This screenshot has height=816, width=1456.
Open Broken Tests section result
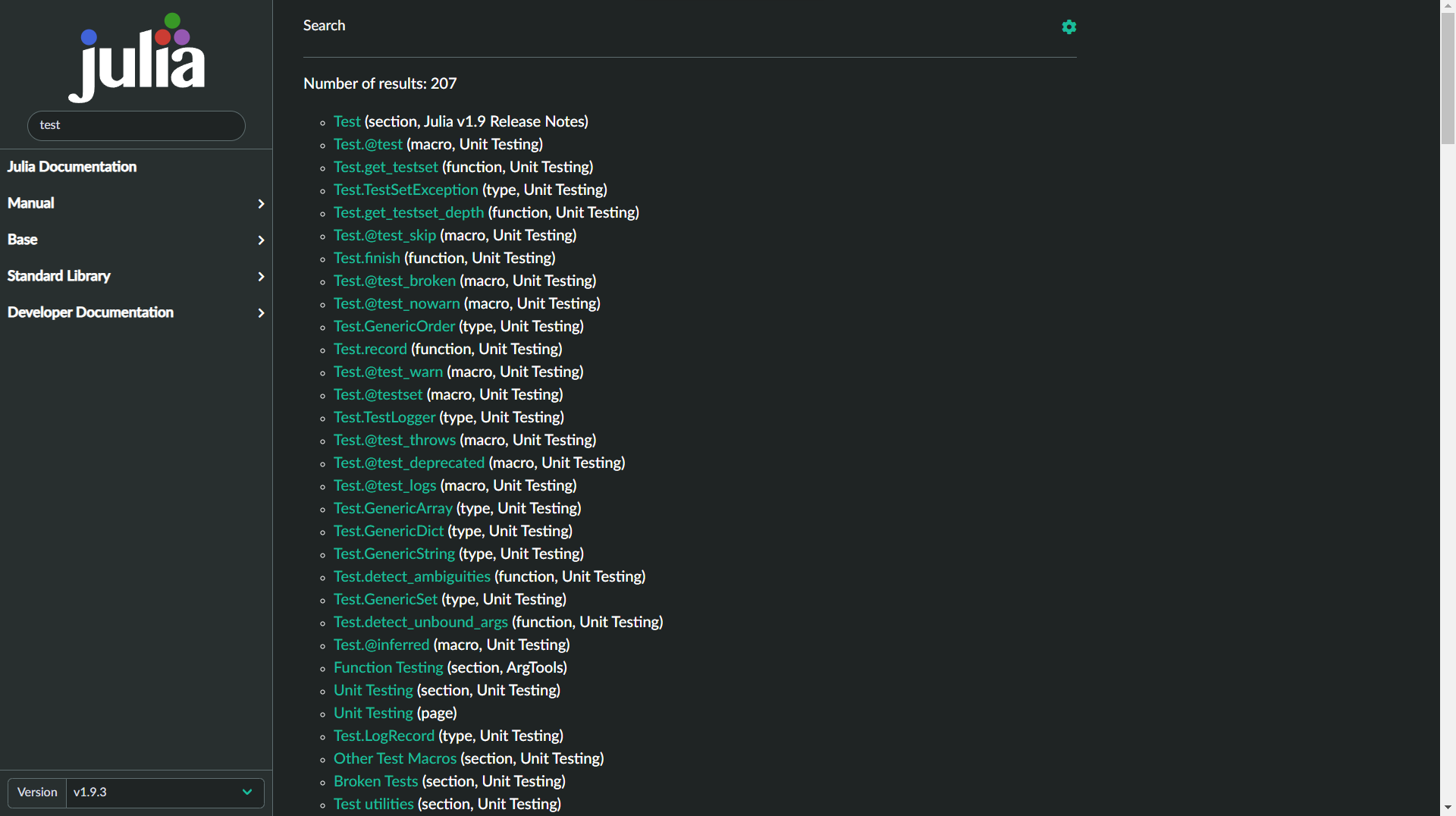tap(375, 782)
